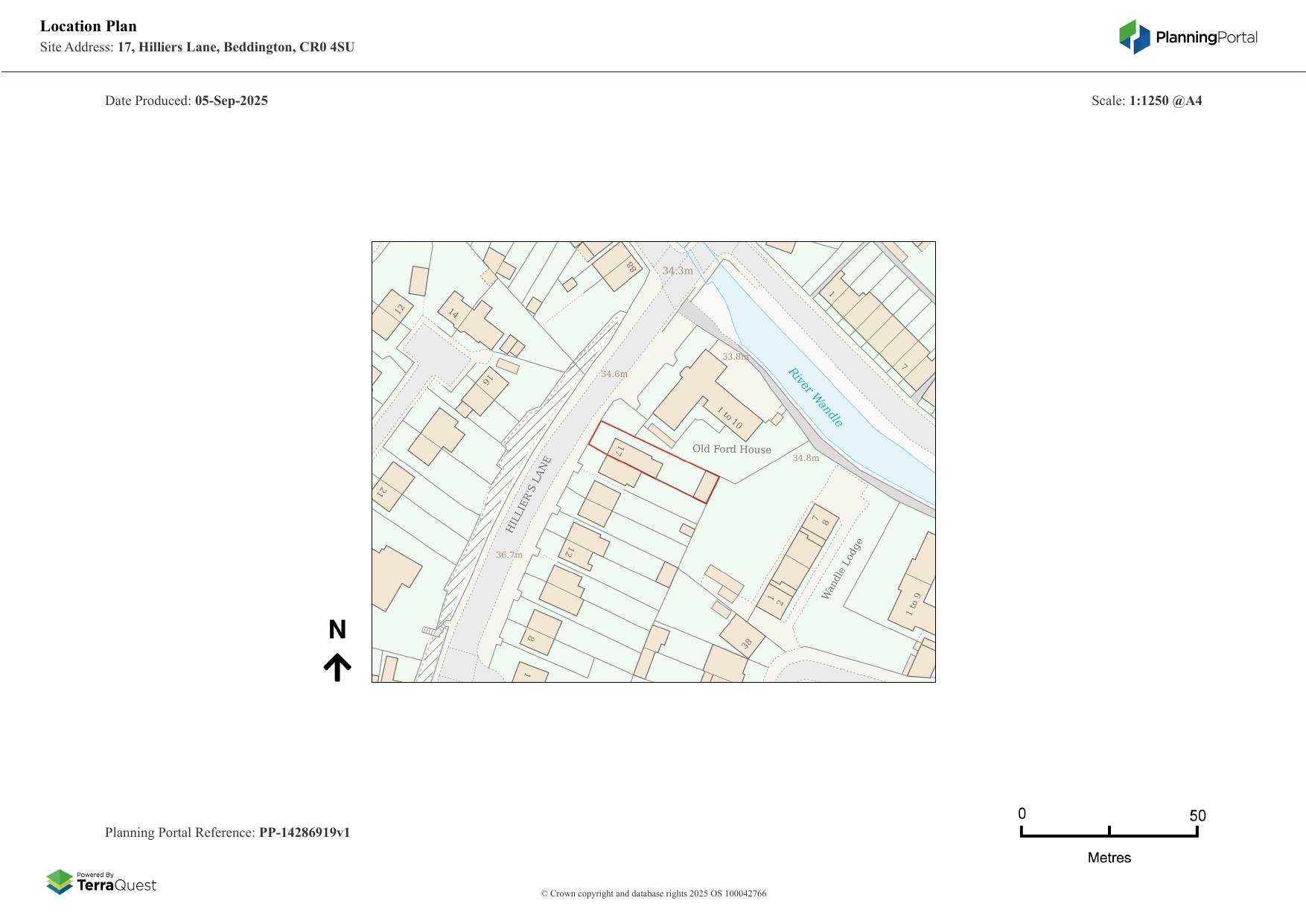Image resolution: width=1306 pixels, height=924 pixels.
Task: Click the Hillier's Lane road label
Action: tap(529, 494)
